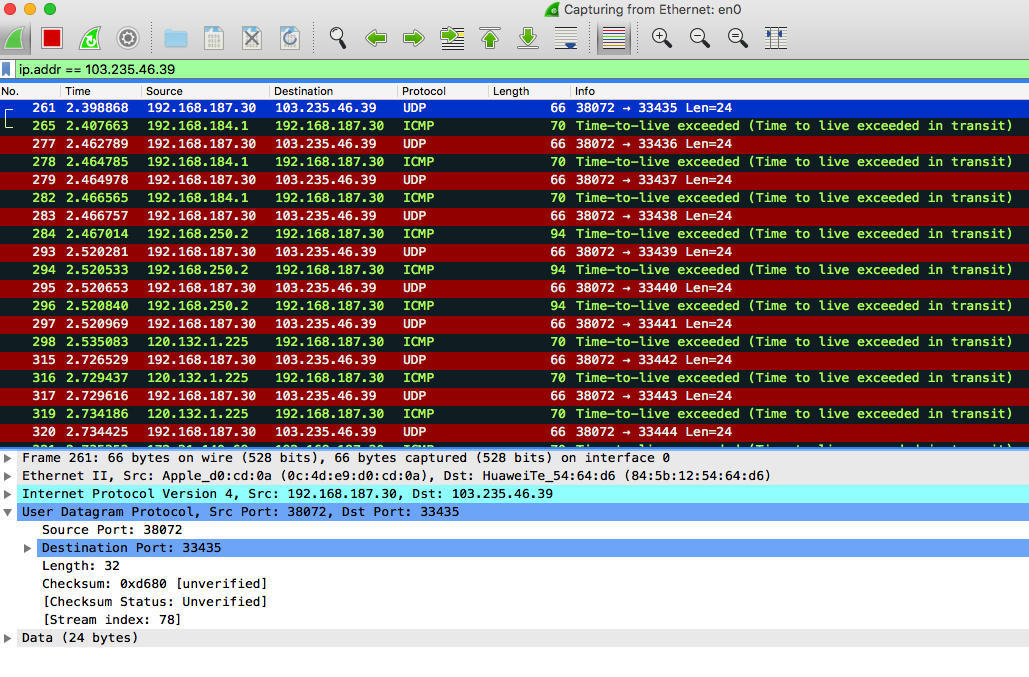
Task: Zoom in on the packet list text
Action: pyautogui.click(x=662, y=38)
